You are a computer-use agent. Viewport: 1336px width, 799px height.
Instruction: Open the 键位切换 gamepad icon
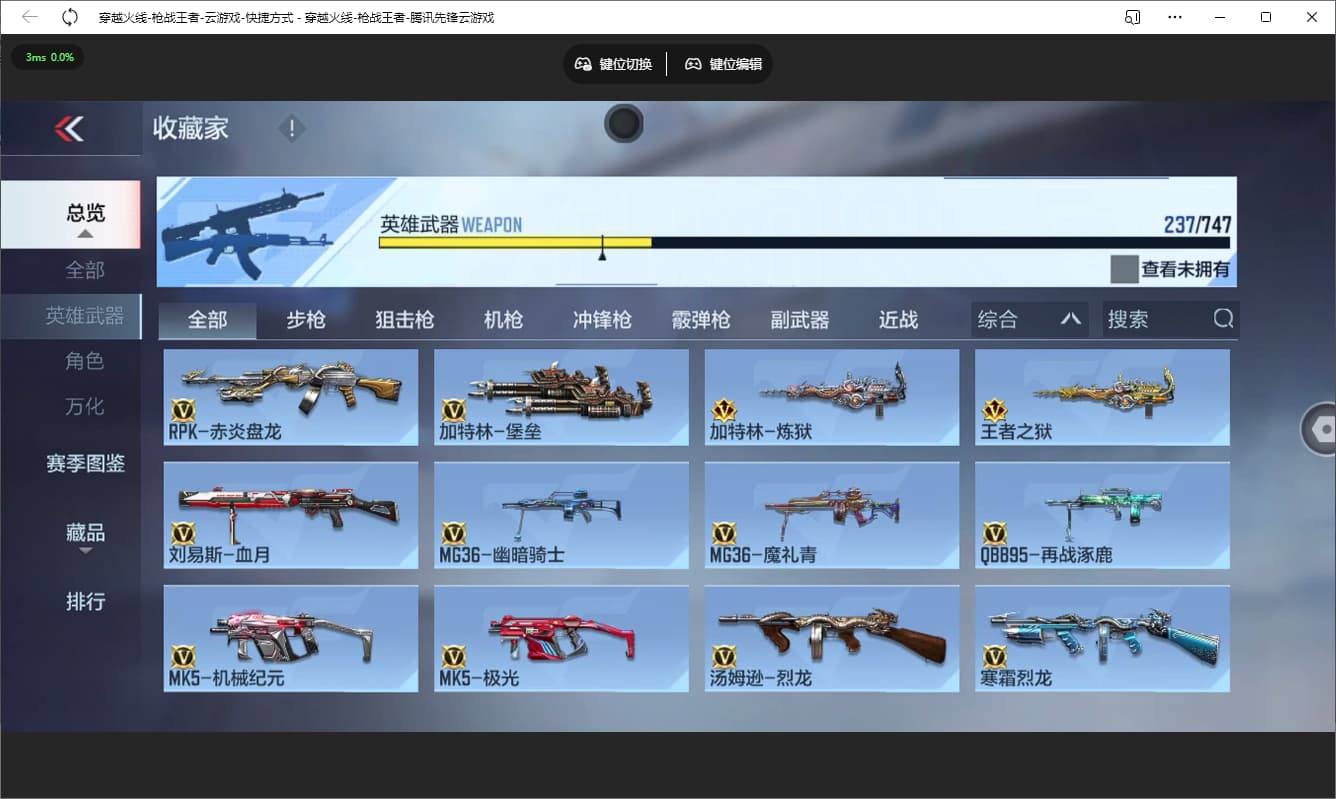[x=583, y=63]
